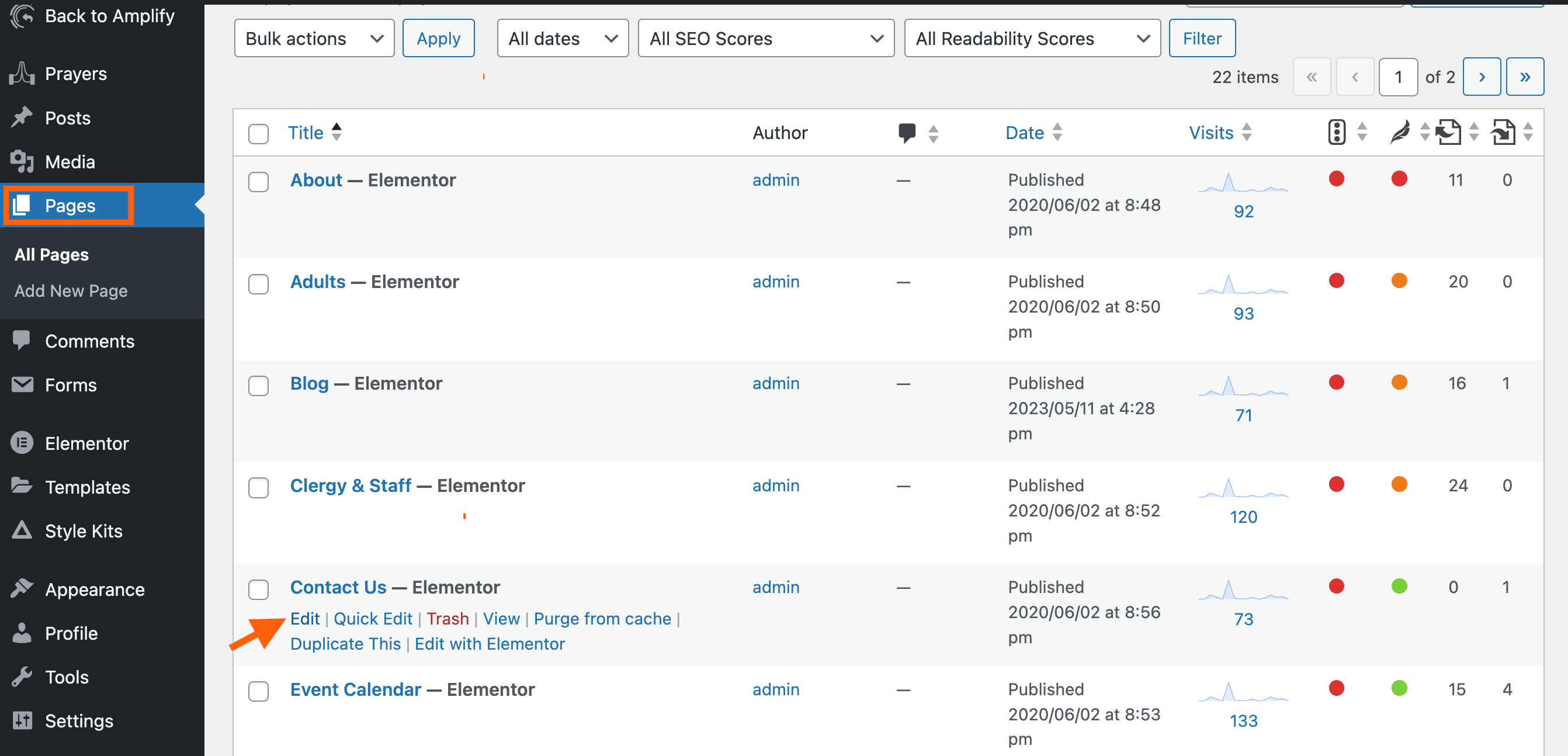The height and width of the screenshot is (756, 1568).
Task: Click the Elementor logo icon
Action: point(22,442)
